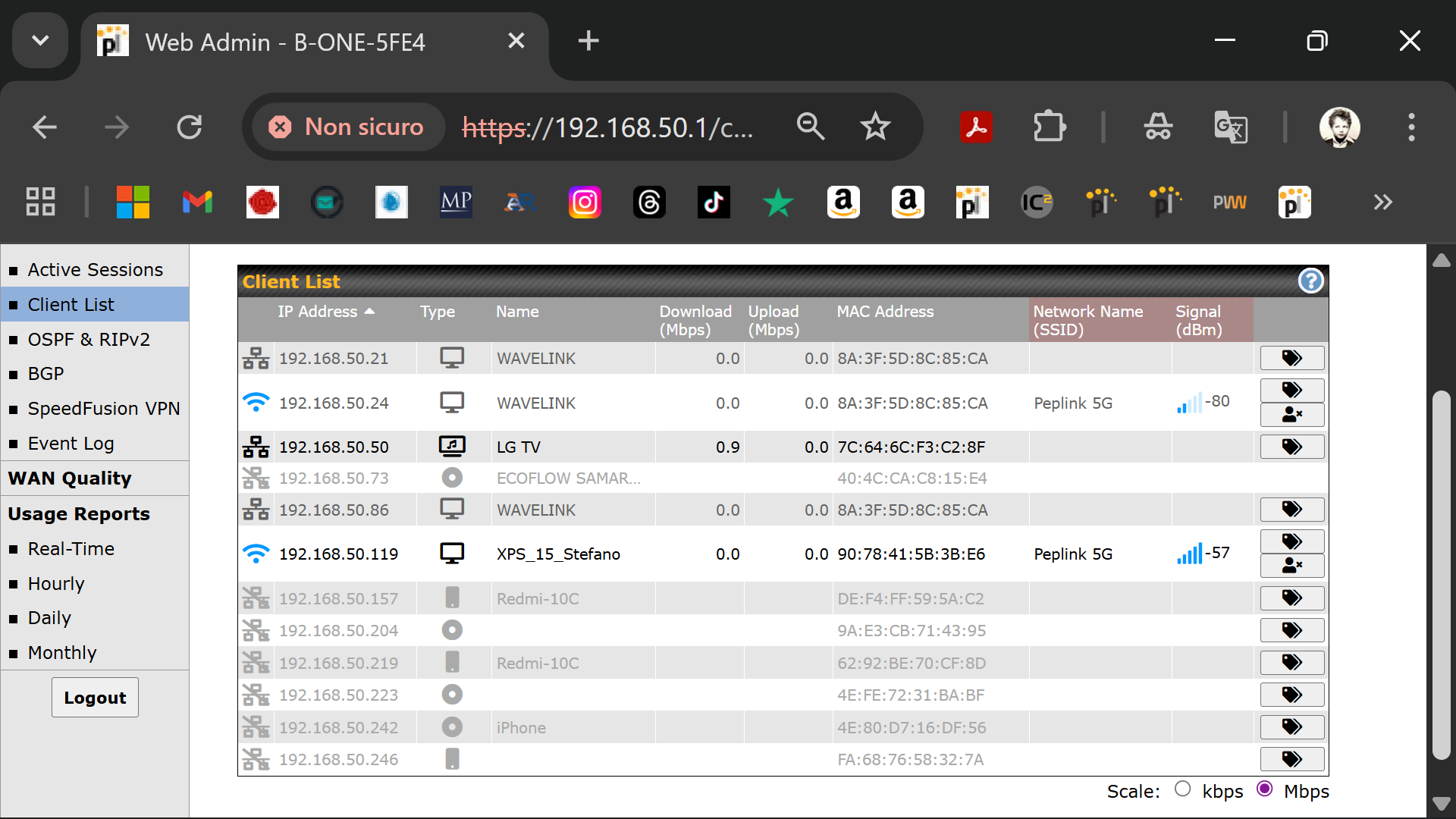Click tag icon for LG TV row
This screenshot has width=1456, height=819.
[1292, 447]
